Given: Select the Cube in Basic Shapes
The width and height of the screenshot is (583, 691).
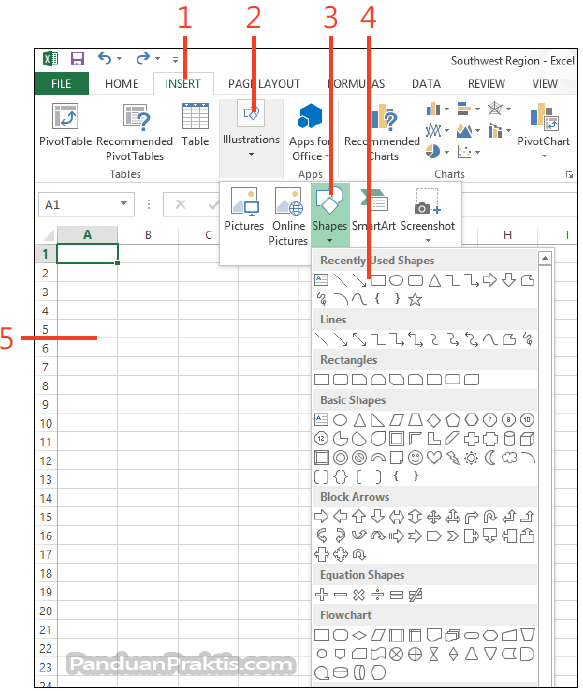Looking at the screenshot, I should tap(527, 439).
